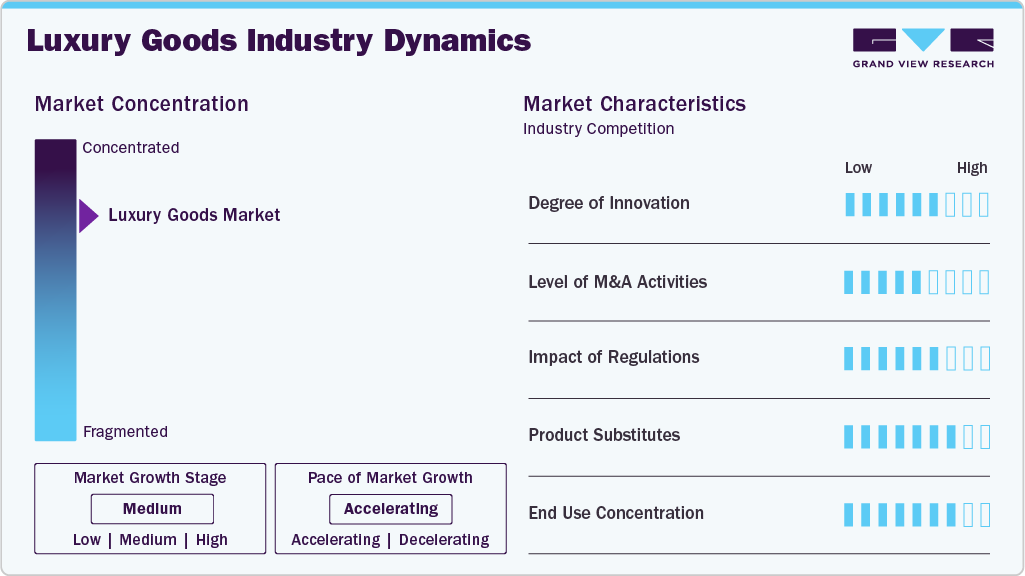Click the Degree of Innovation label

[x=609, y=203]
